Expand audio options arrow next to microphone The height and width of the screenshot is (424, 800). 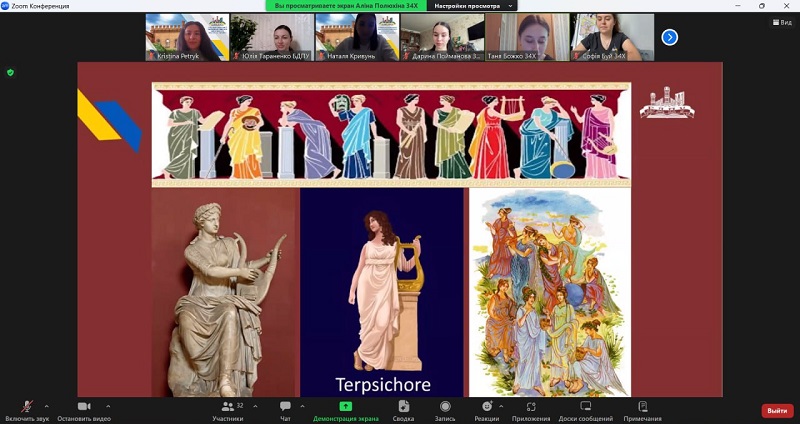click(x=47, y=406)
